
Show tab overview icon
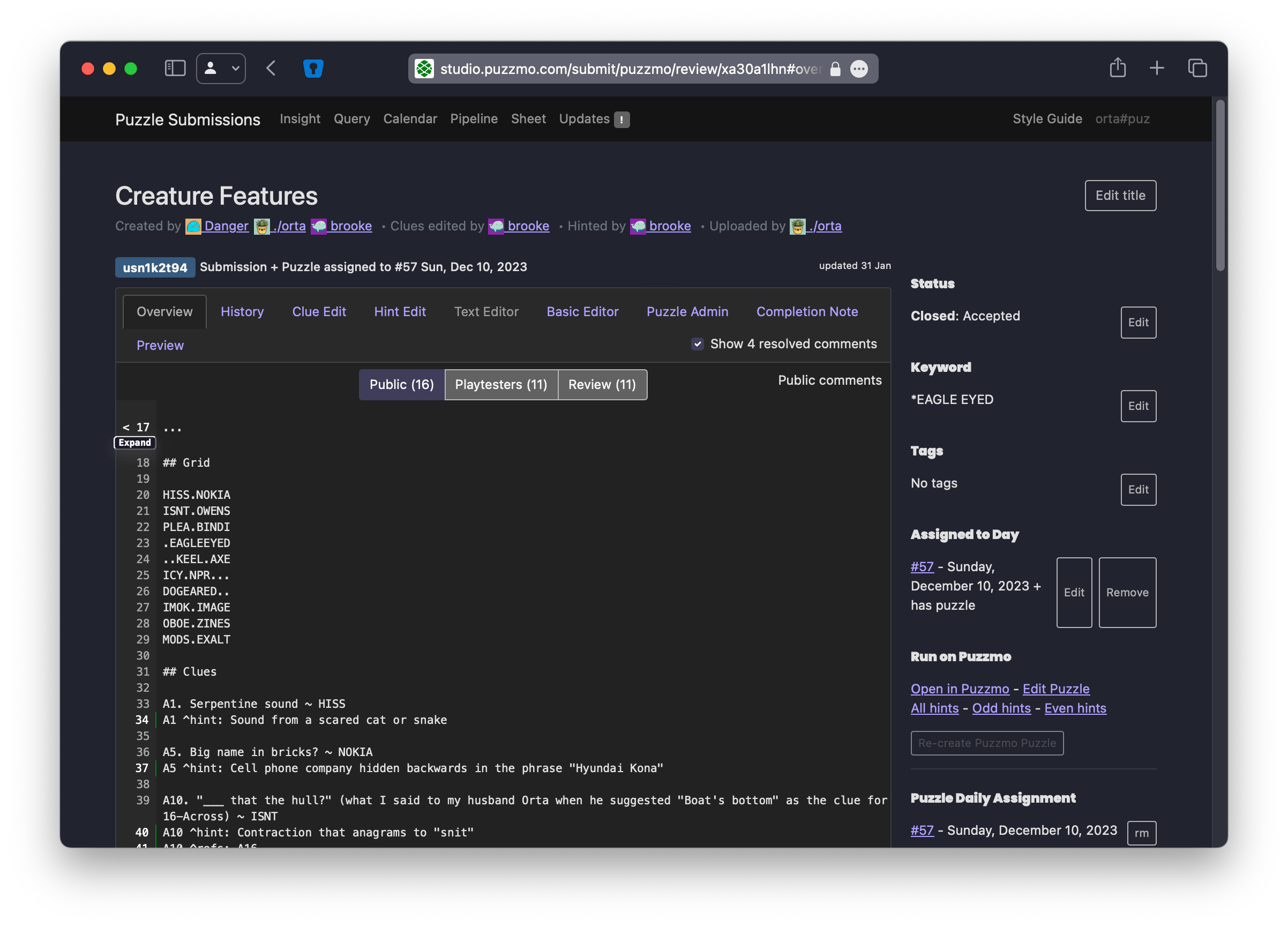(1197, 69)
